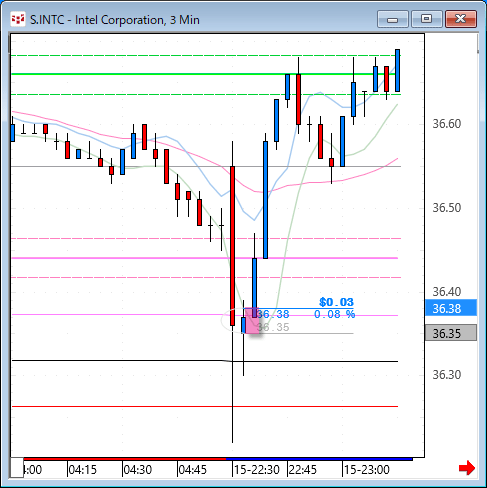Click the 36.38 blue price label

451,308
